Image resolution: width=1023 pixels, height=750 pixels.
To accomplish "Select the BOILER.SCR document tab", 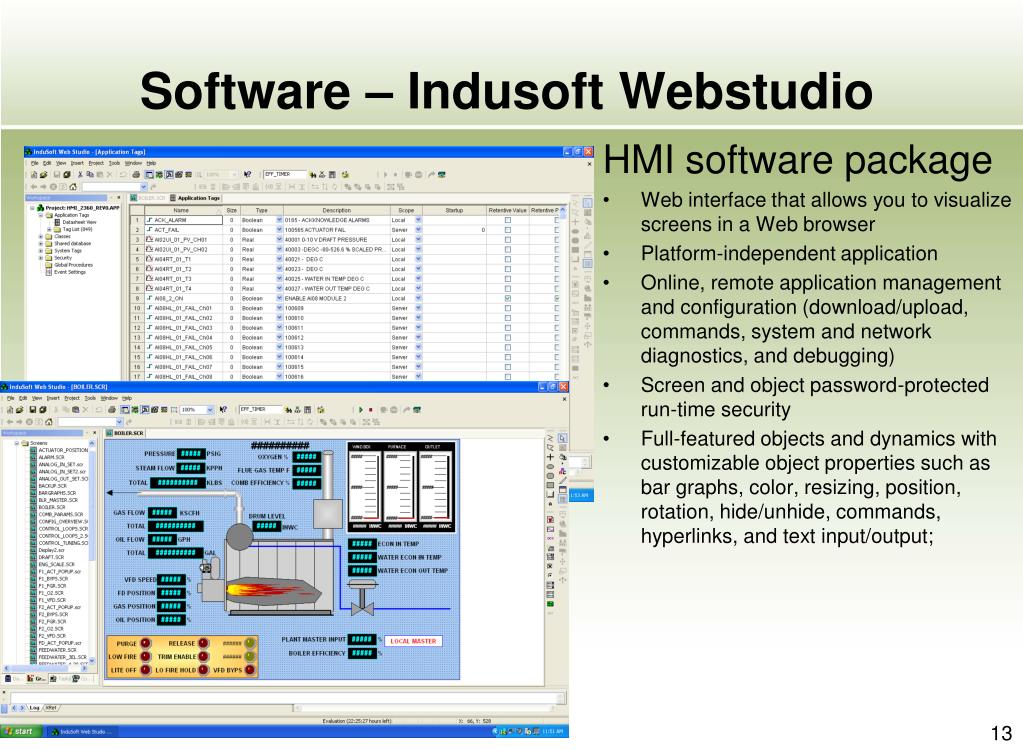I will 125,432.
